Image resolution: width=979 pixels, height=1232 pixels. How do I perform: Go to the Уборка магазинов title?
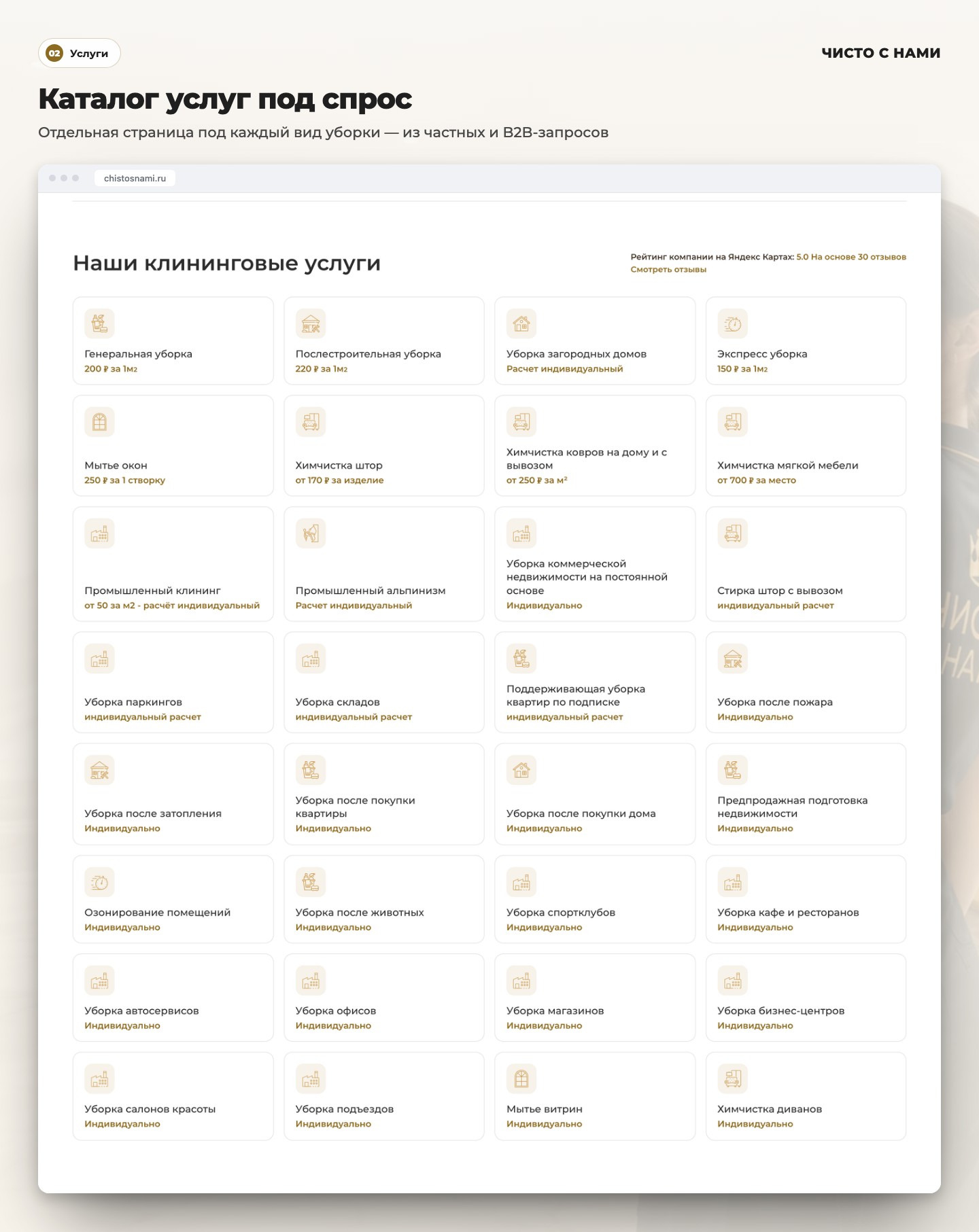[x=555, y=1011]
